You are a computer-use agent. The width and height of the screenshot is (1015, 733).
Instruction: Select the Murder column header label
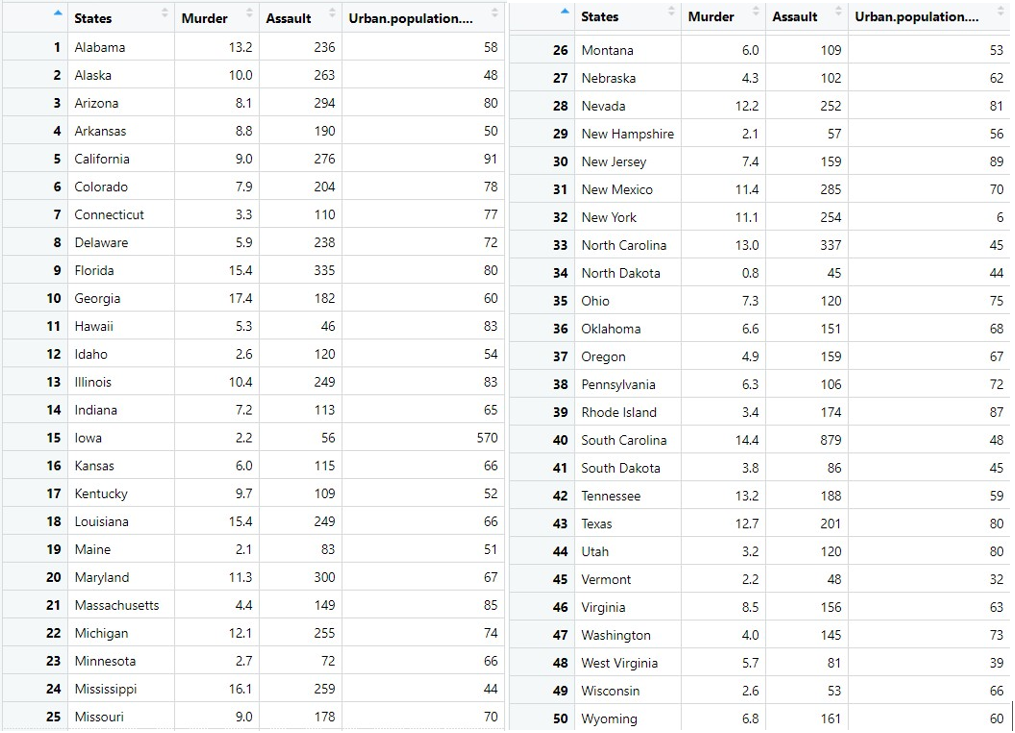203,17
